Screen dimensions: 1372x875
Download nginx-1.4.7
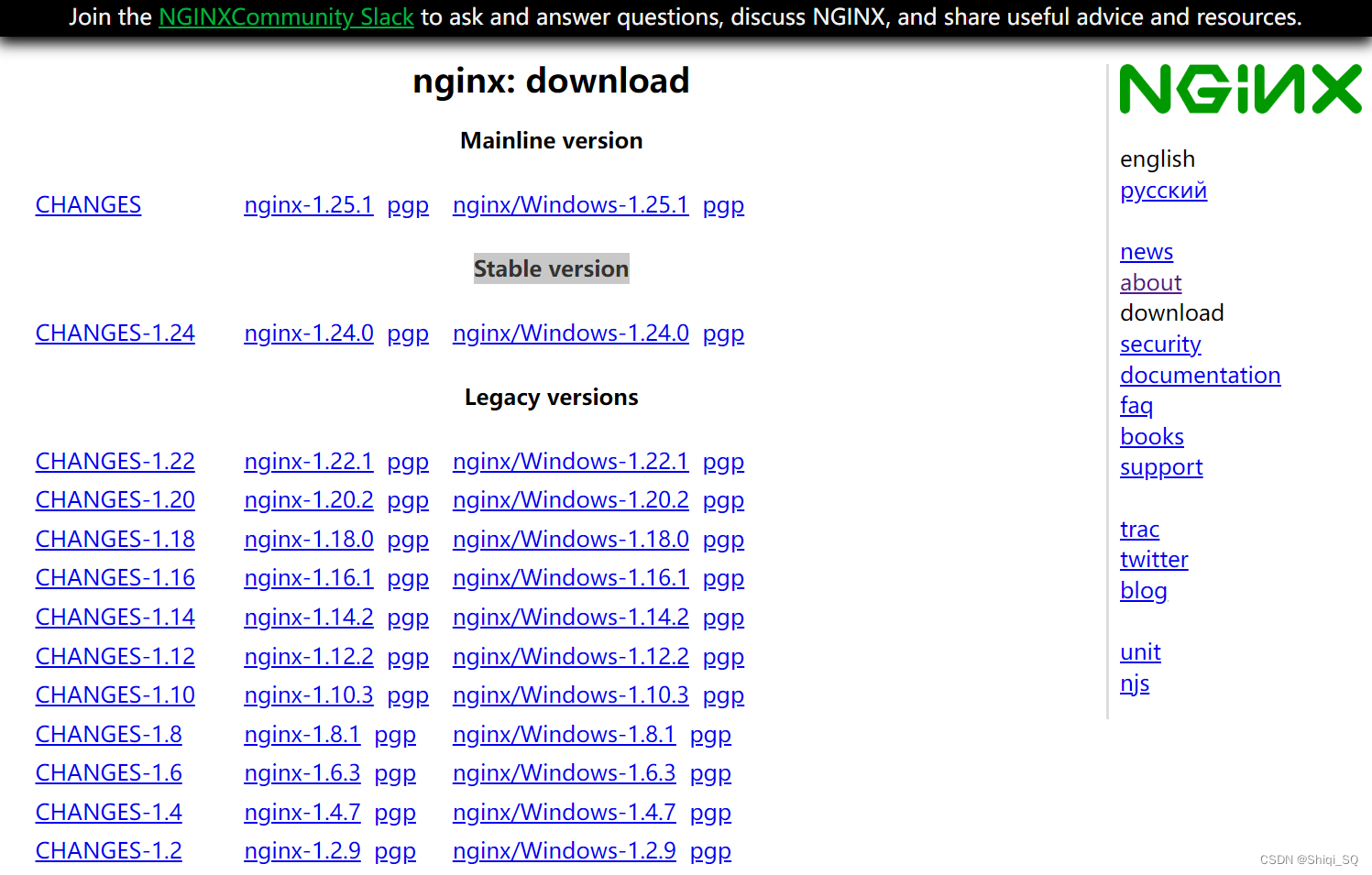(302, 812)
